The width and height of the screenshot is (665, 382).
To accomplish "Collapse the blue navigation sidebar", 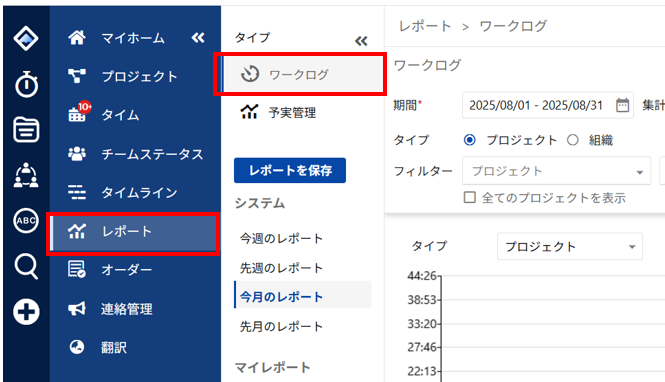I will pos(198,38).
